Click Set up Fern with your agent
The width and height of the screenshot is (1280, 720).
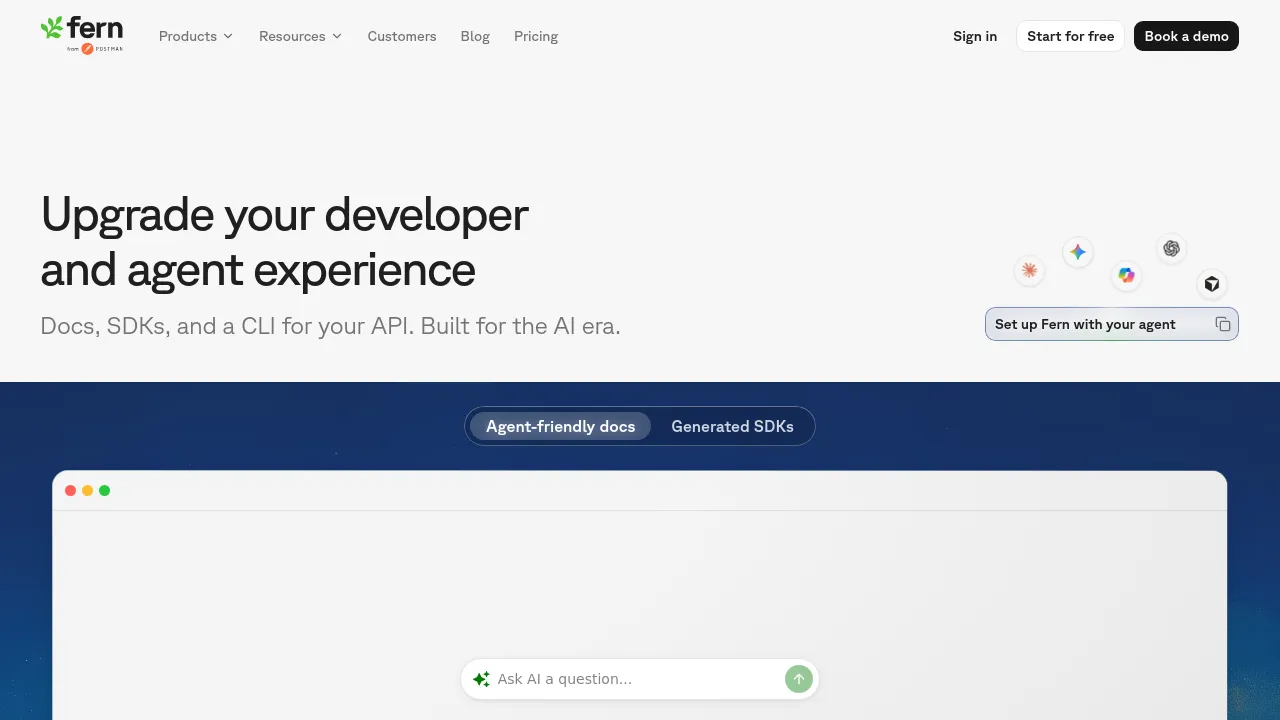(x=1111, y=324)
